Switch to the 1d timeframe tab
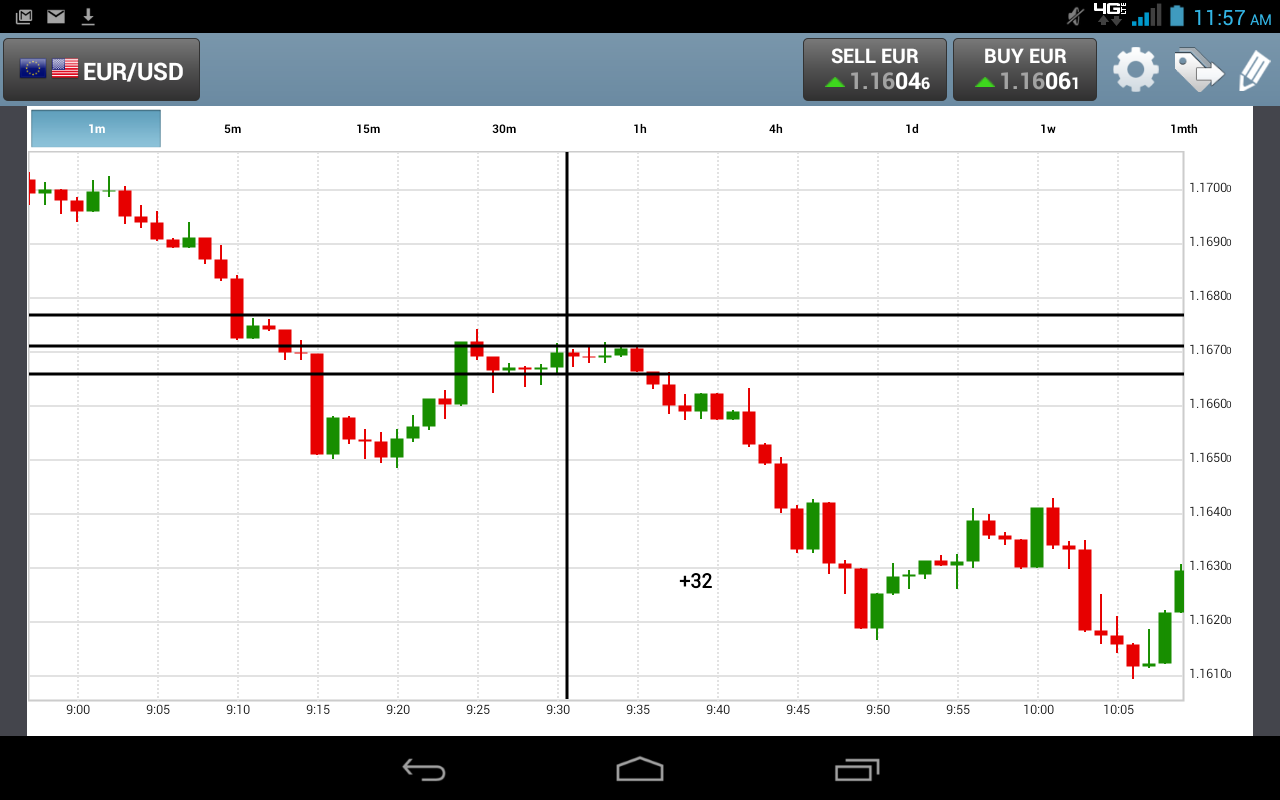Viewport: 1280px width, 800px height. 912,129
